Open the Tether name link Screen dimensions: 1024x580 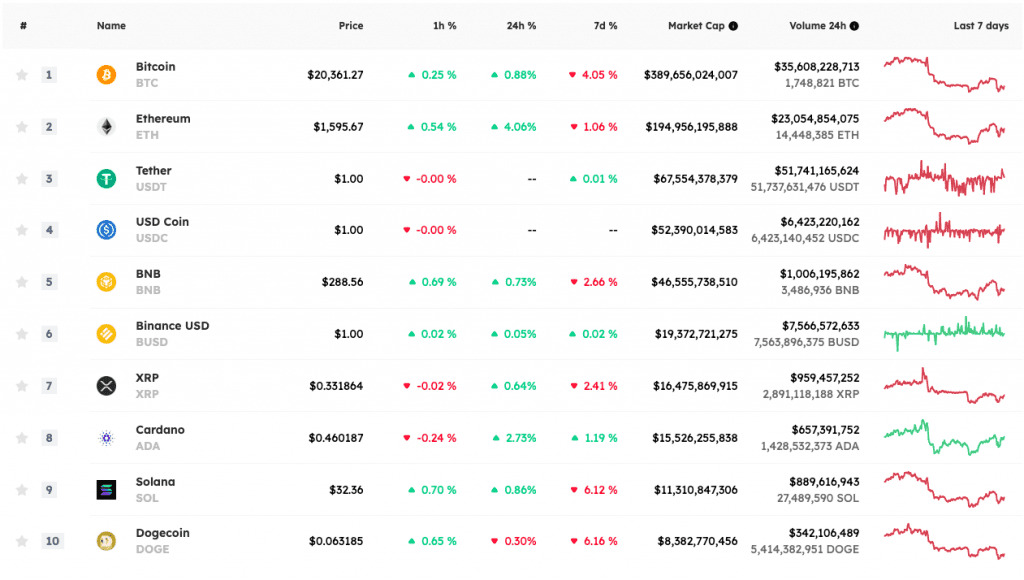tap(153, 170)
